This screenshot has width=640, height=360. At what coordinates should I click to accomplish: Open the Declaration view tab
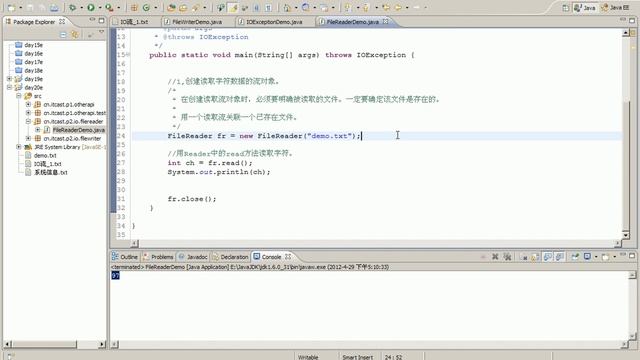click(x=231, y=257)
